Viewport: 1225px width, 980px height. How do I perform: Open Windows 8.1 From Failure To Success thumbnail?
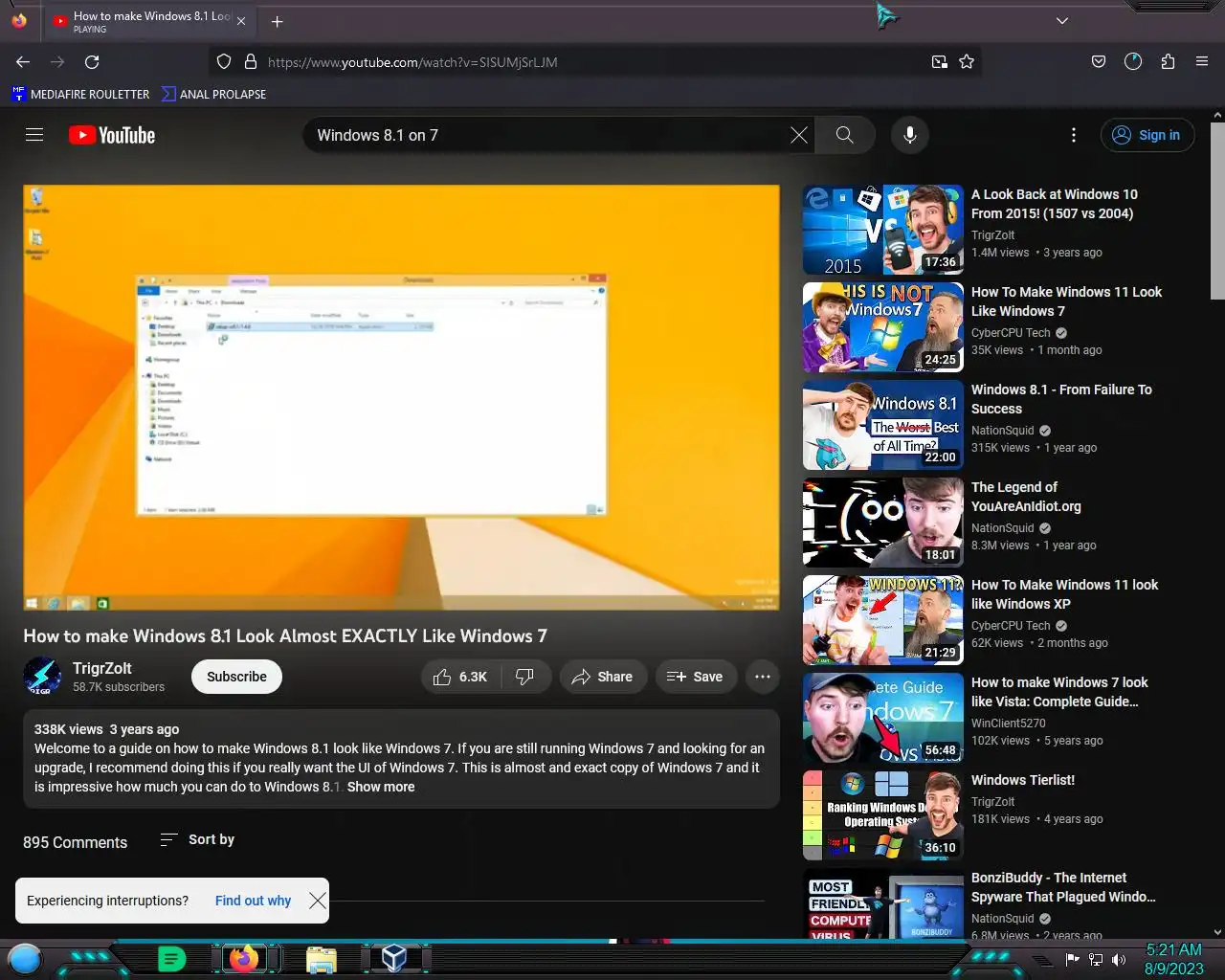click(x=882, y=425)
